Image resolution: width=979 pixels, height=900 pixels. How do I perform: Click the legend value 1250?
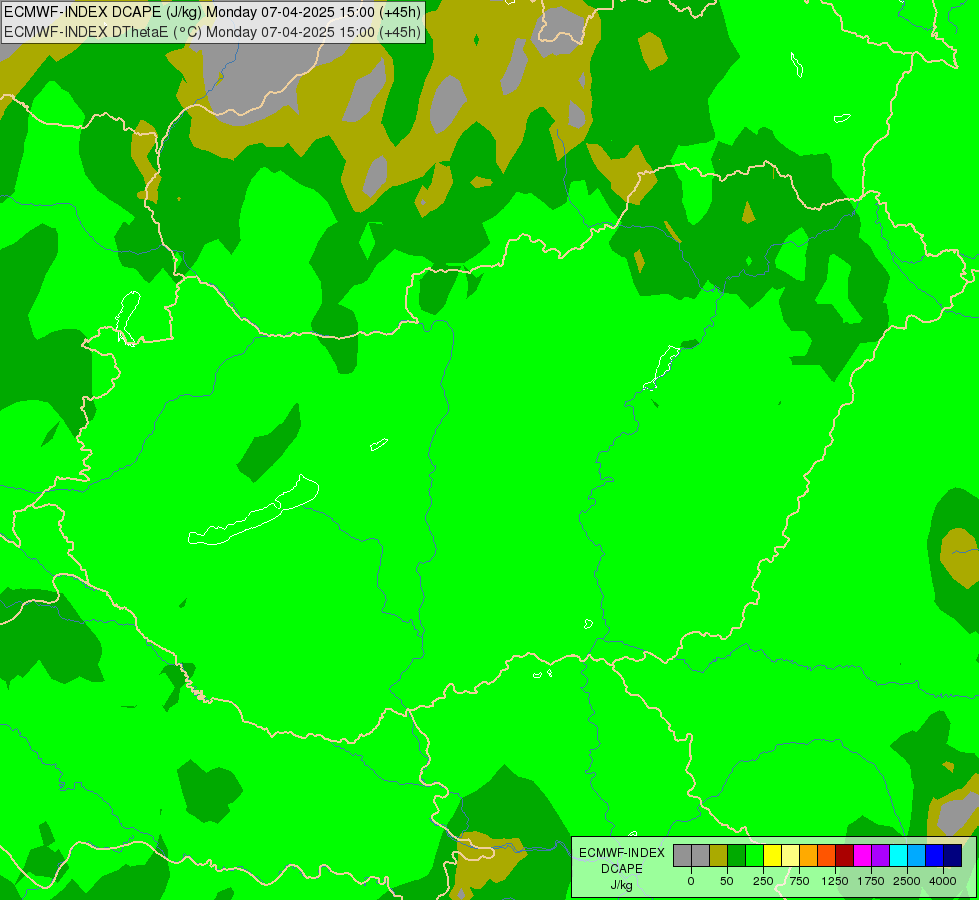835,881
